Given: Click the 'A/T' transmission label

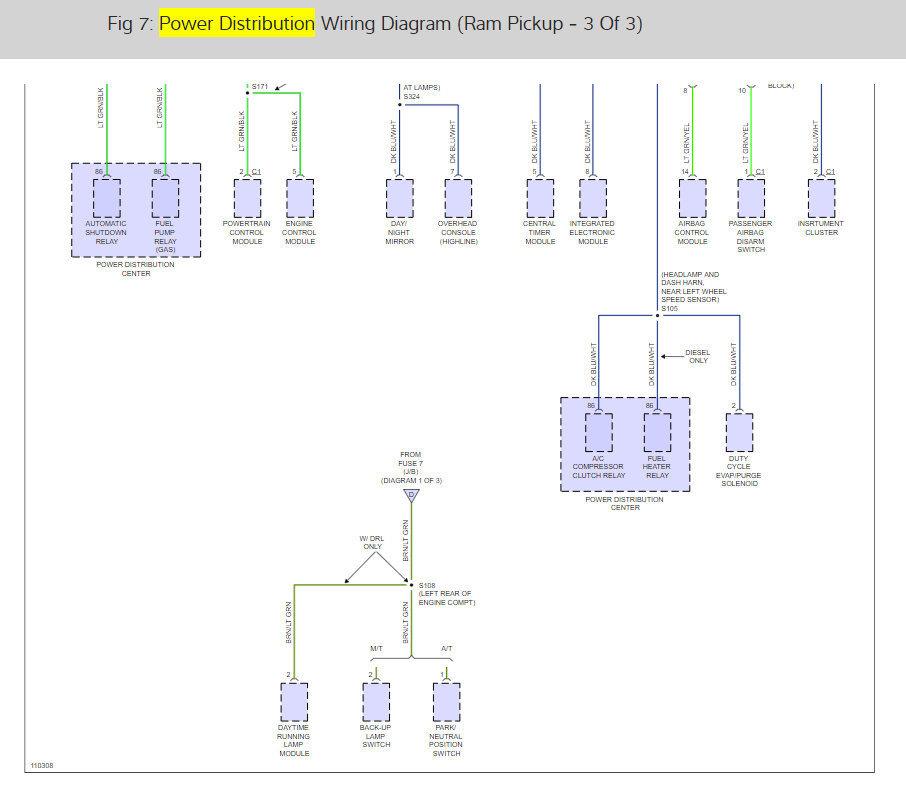Looking at the screenshot, I should 447,648.
